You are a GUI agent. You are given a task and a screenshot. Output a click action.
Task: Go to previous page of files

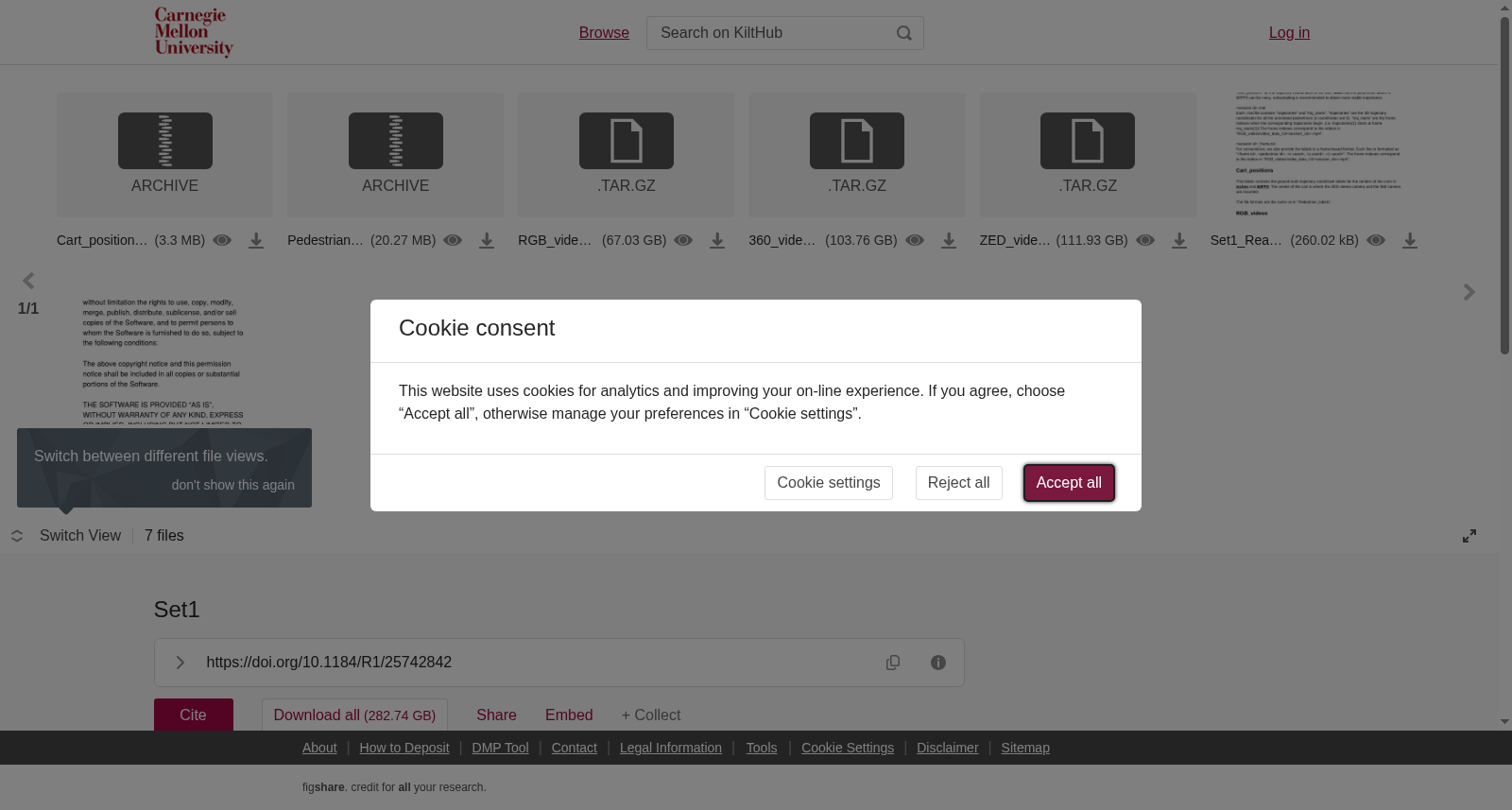pos(28,281)
